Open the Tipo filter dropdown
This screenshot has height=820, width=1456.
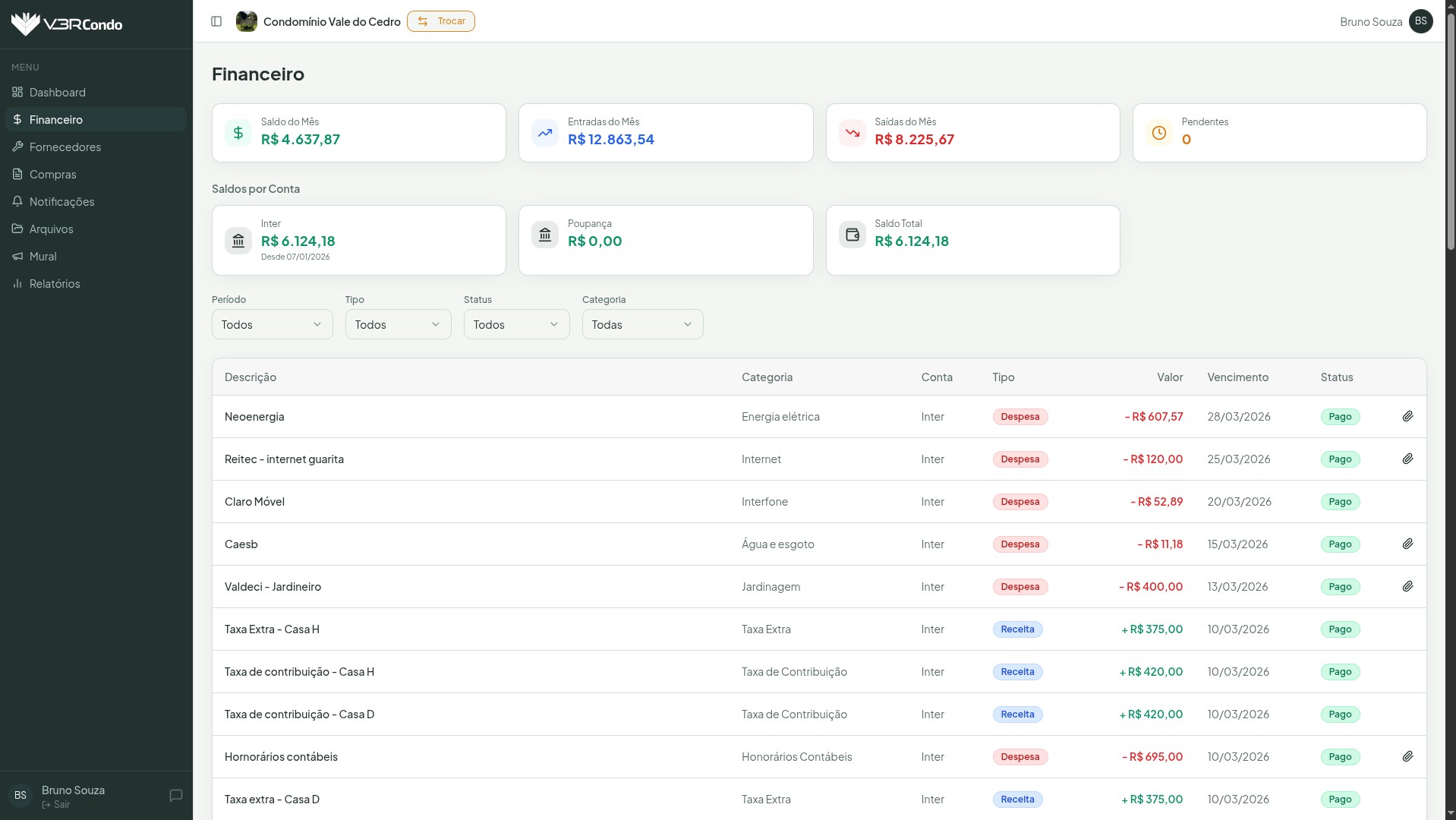click(398, 324)
